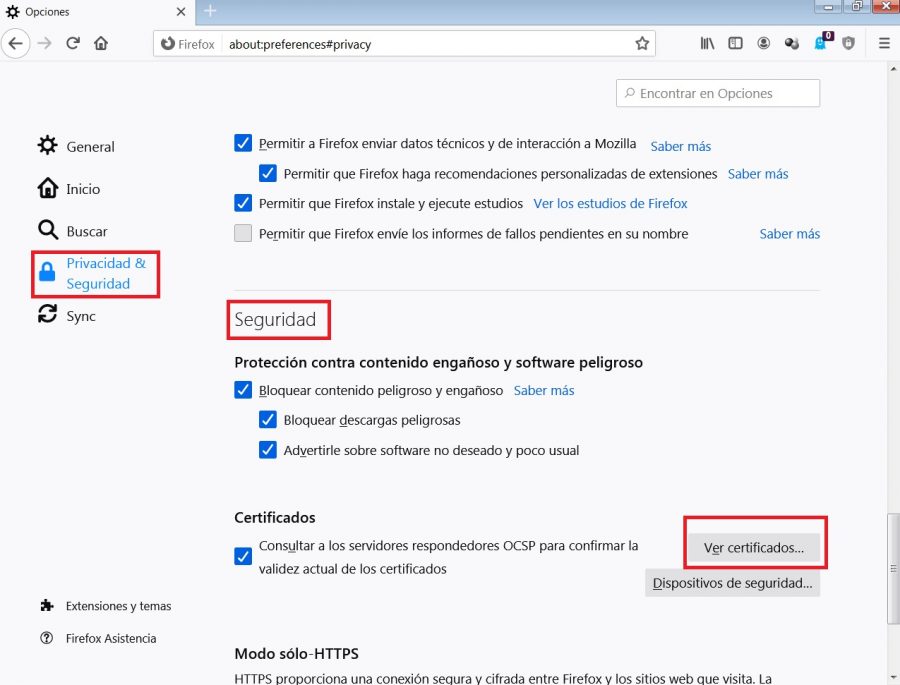Follow the Ver los estudios de Firefox link

pos(610,203)
